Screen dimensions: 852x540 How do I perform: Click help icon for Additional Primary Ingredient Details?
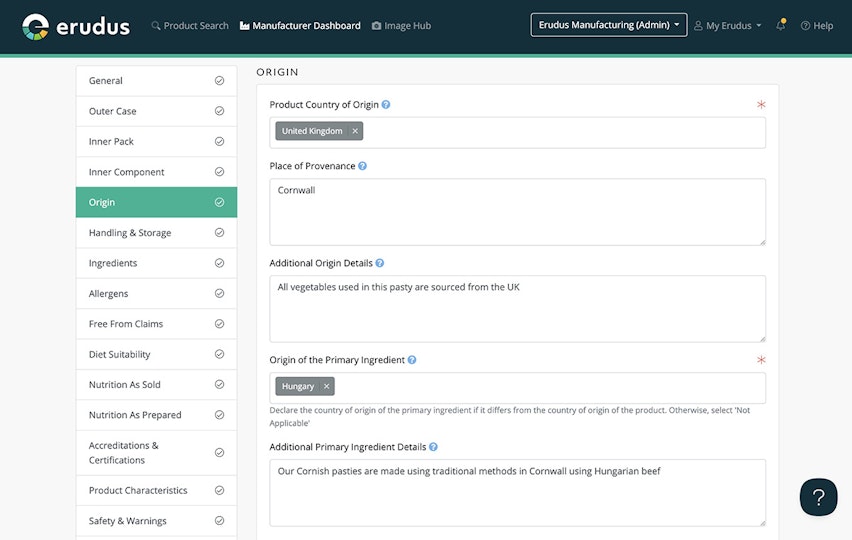tap(433, 447)
